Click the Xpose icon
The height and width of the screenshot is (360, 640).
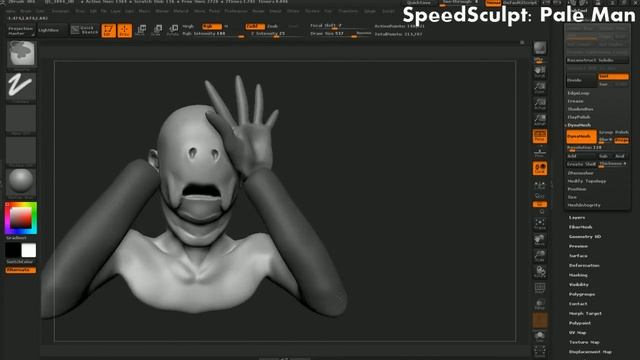(x=540, y=352)
